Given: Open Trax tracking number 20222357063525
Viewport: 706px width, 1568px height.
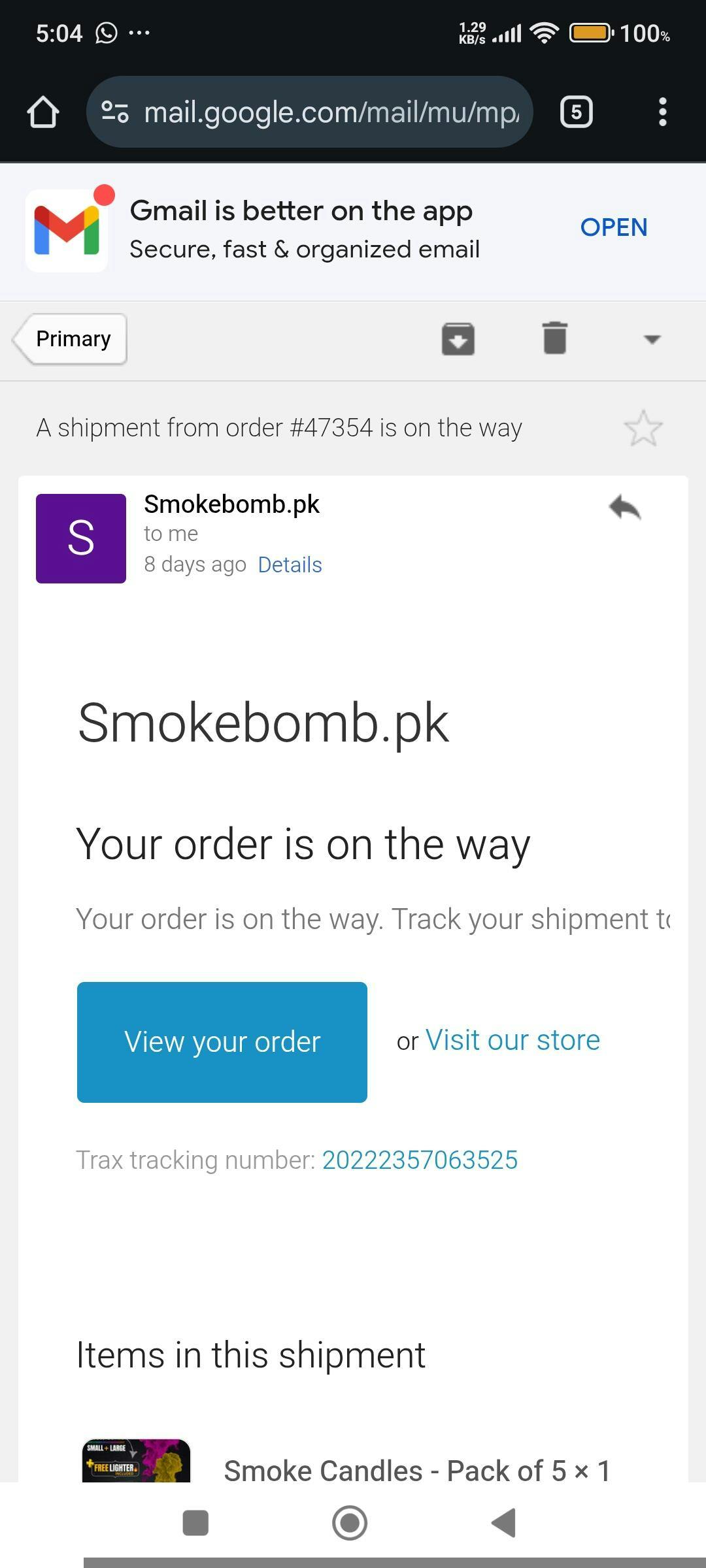Looking at the screenshot, I should coord(420,1160).
